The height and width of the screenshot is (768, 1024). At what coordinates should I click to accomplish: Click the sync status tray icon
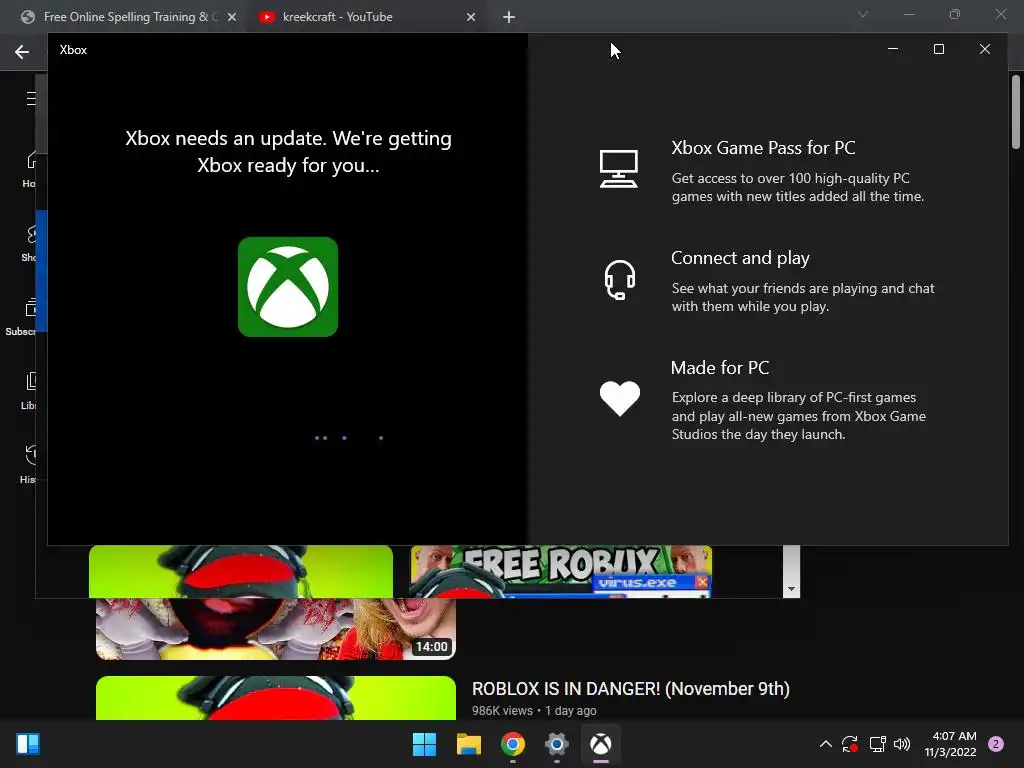click(850, 744)
